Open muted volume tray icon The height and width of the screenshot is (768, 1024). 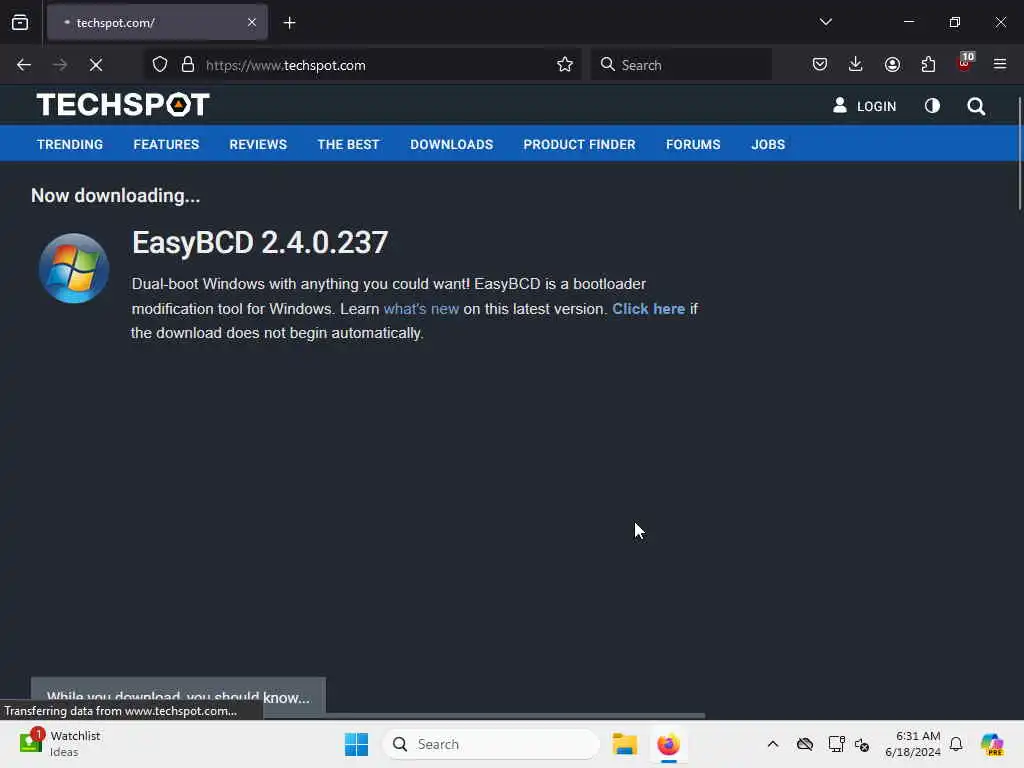click(x=862, y=744)
